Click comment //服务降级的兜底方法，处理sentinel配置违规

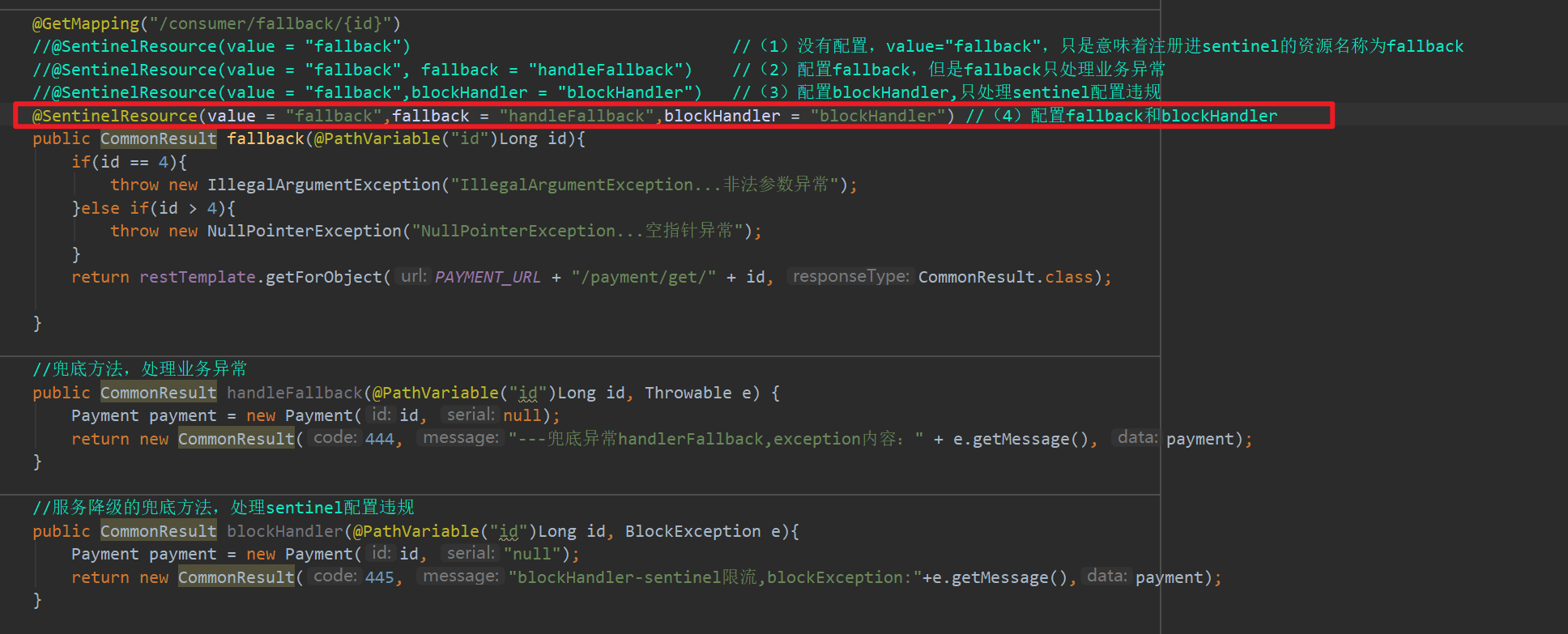click(223, 508)
